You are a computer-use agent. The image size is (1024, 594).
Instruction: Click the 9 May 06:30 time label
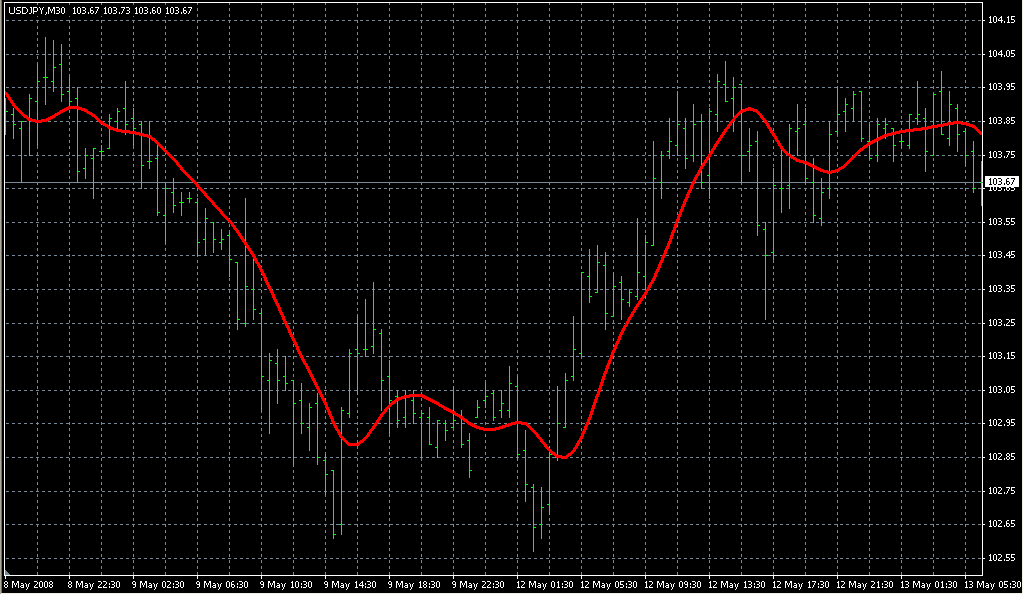pyautogui.click(x=223, y=584)
